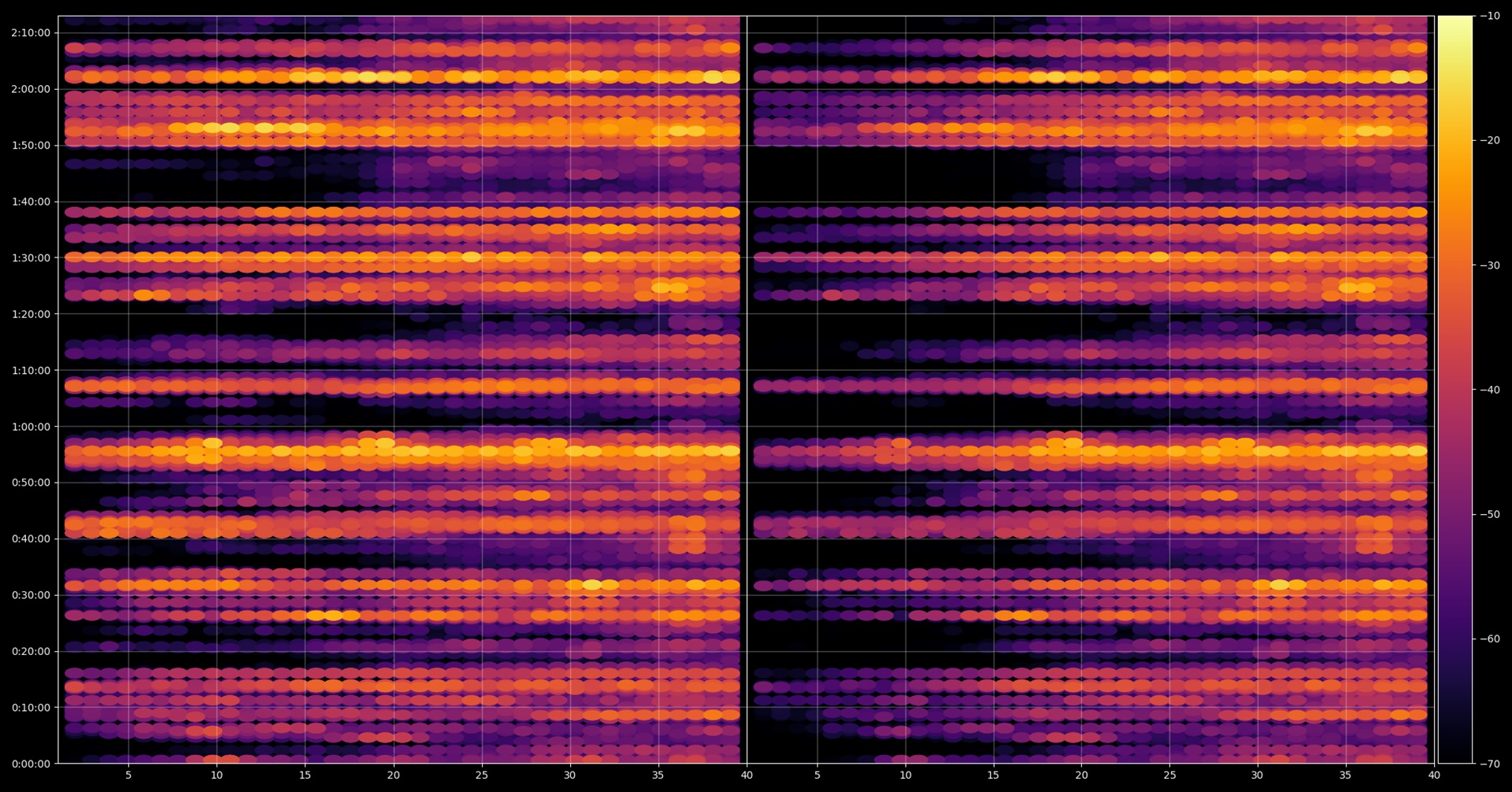Image resolution: width=1512 pixels, height=792 pixels.
Task: Click x-axis label 40 beside the colorbar
Action: point(1434,775)
